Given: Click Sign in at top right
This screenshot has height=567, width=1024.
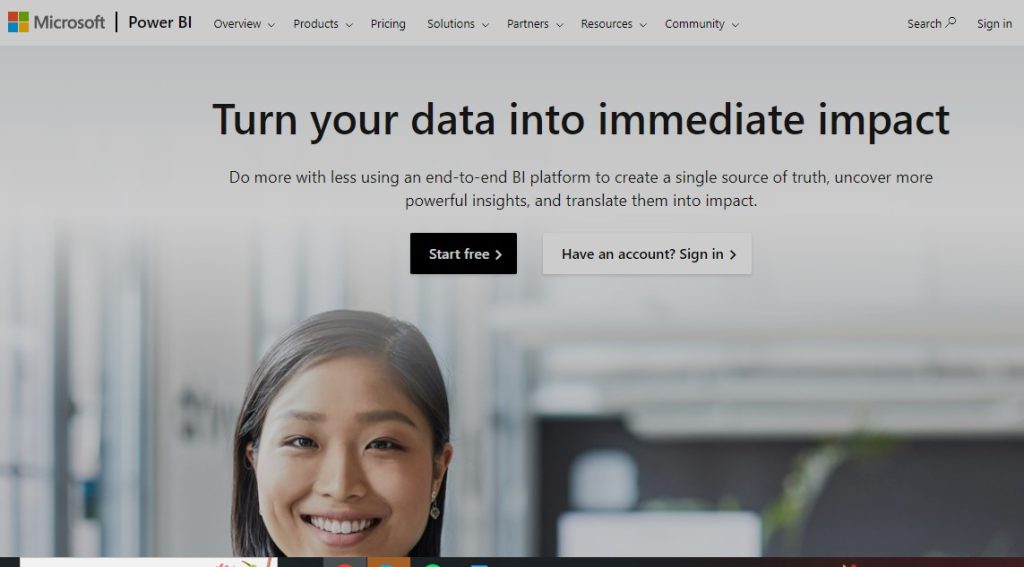Looking at the screenshot, I should click(x=994, y=24).
